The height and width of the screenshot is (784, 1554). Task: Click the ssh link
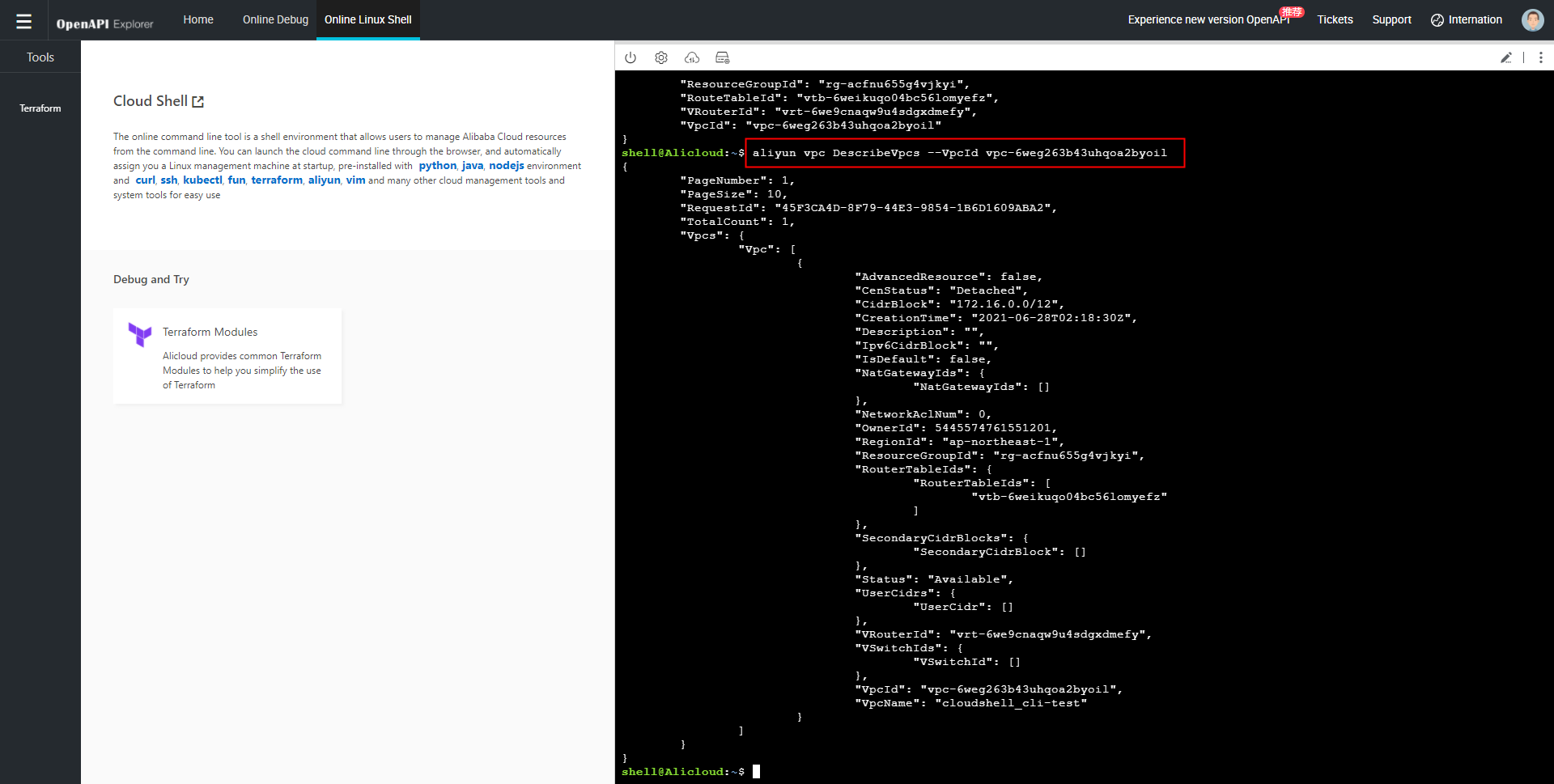pyautogui.click(x=169, y=180)
